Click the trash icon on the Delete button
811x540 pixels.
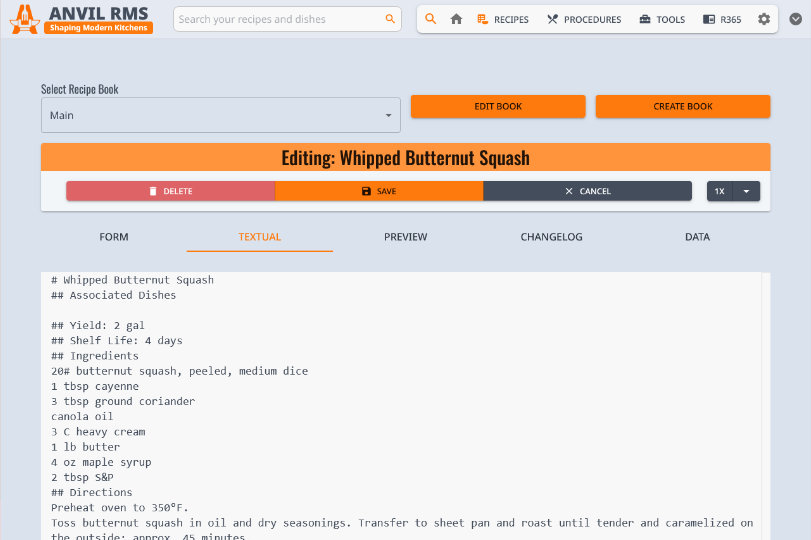point(152,191)
